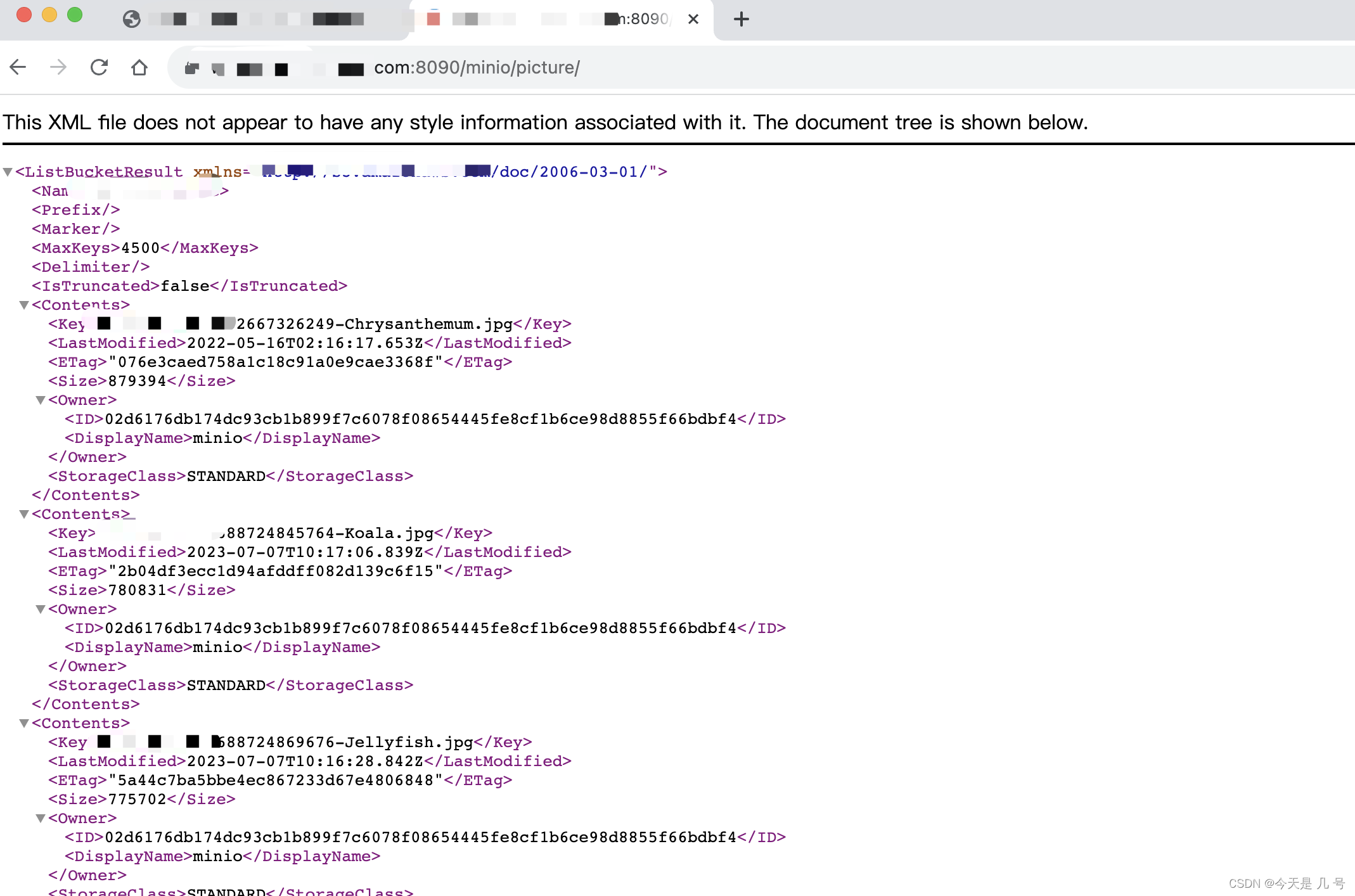
Task: Click the address bar URL
Action: (x=477, y=67)
